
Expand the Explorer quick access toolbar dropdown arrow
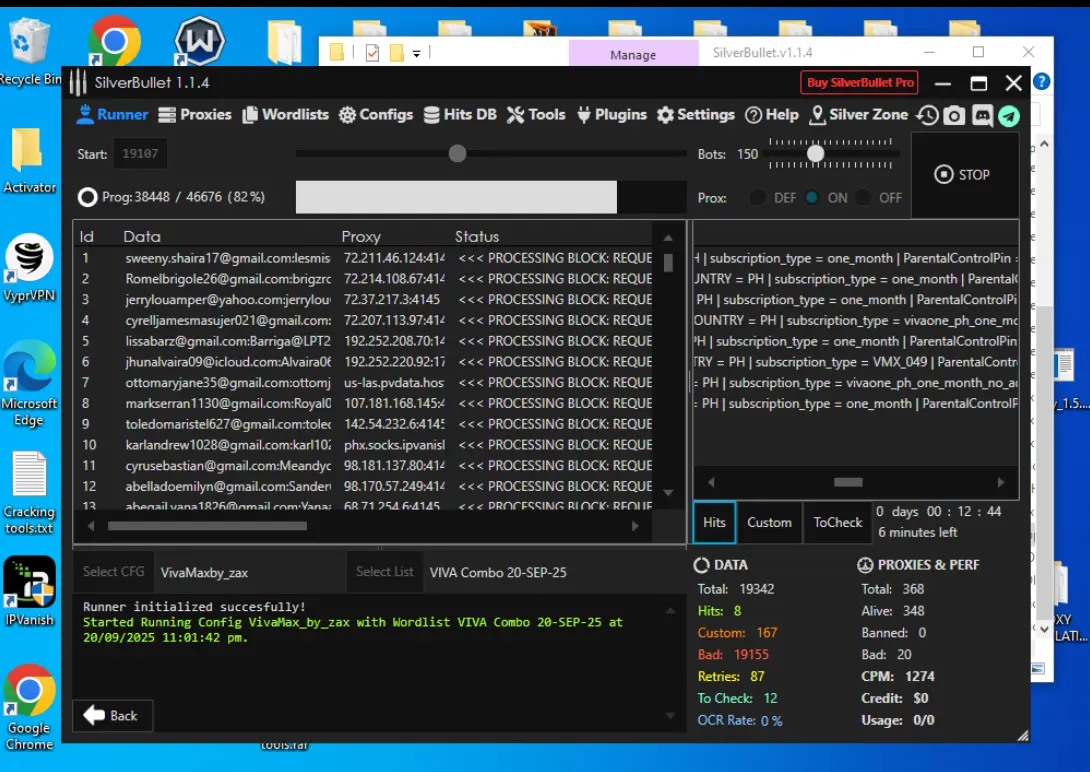tap(416, 54)
